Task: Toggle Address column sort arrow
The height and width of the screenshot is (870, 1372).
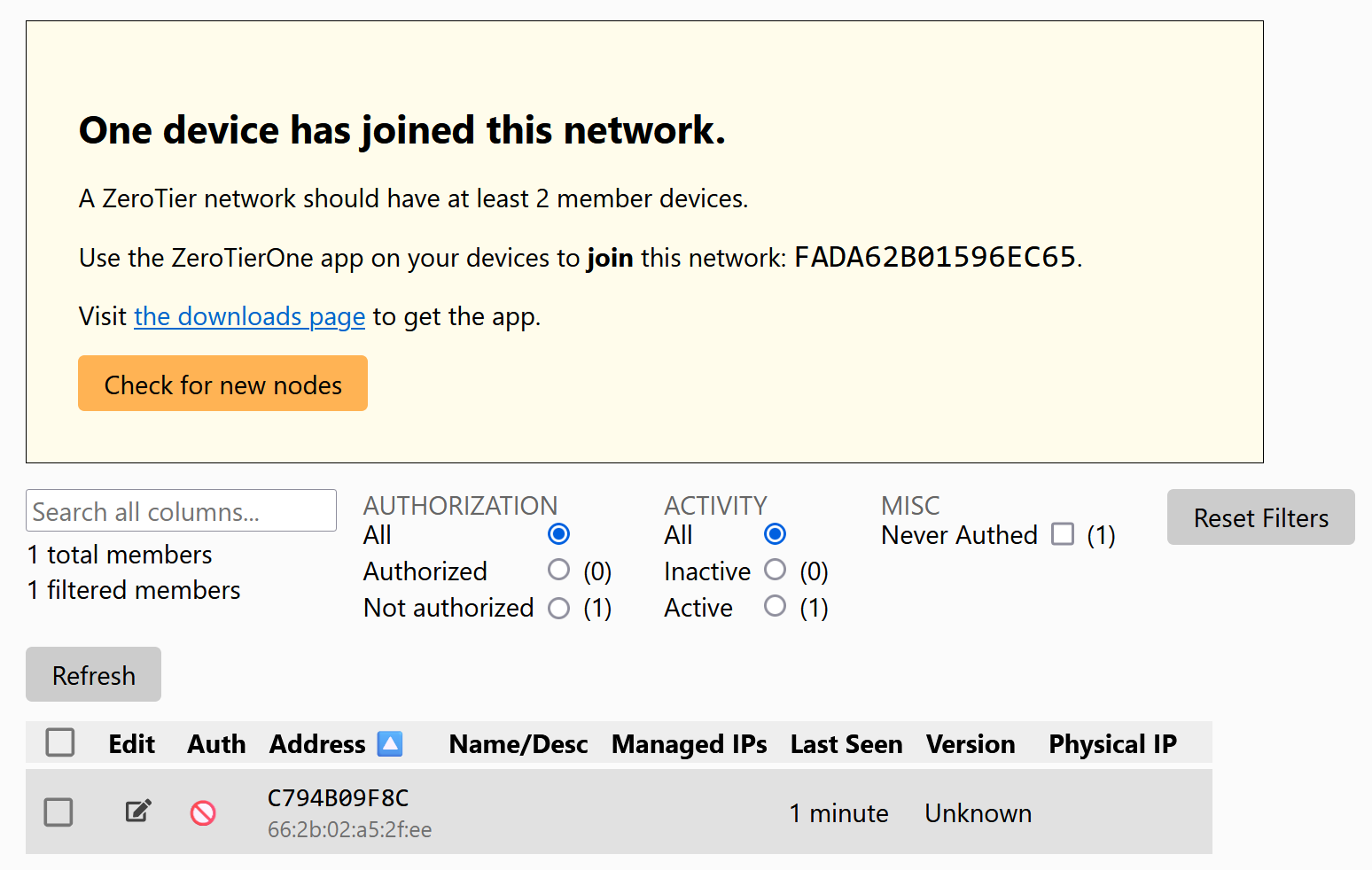Action: [x=390, y=743]
